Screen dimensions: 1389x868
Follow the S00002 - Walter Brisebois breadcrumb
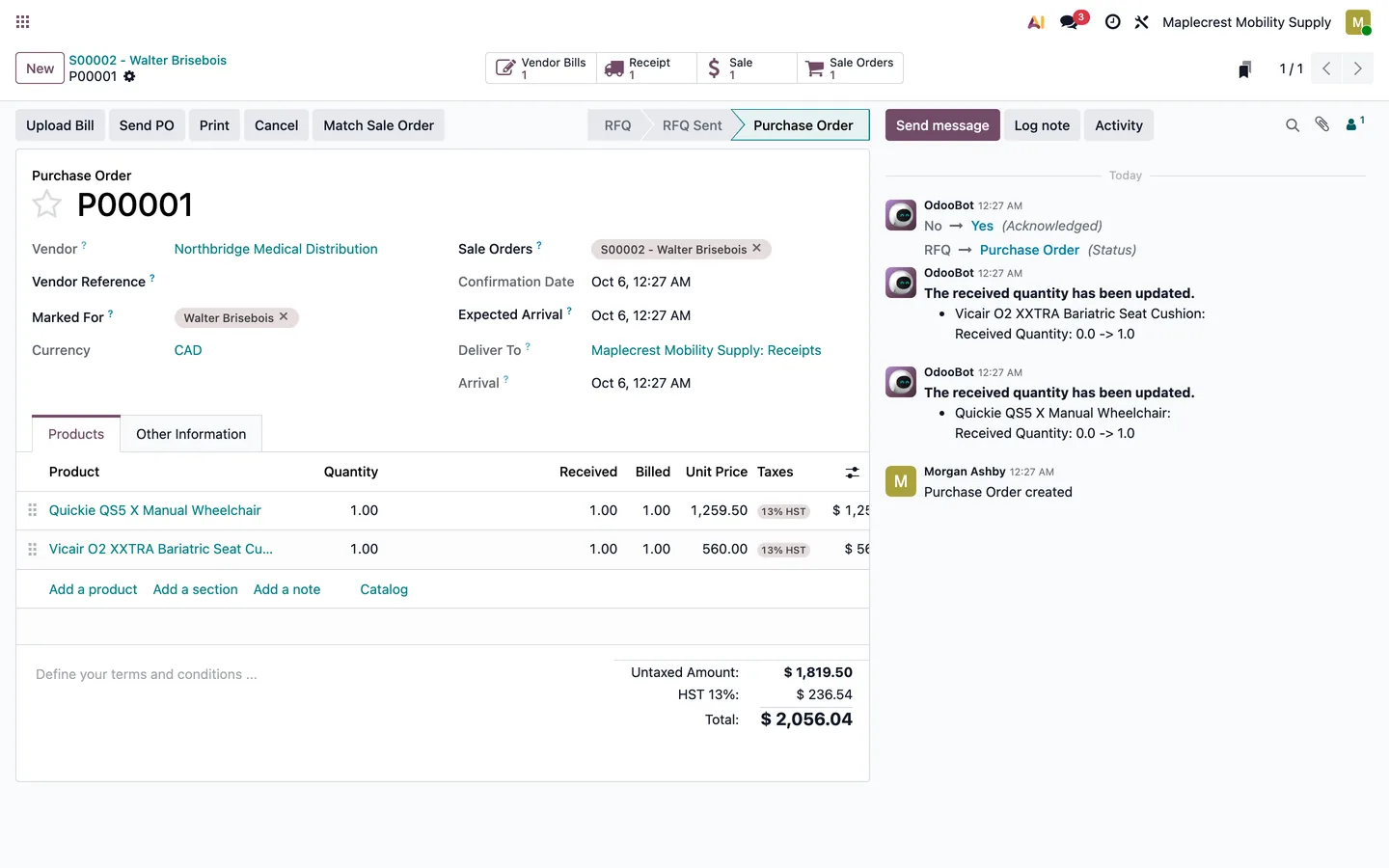[148, 60]
